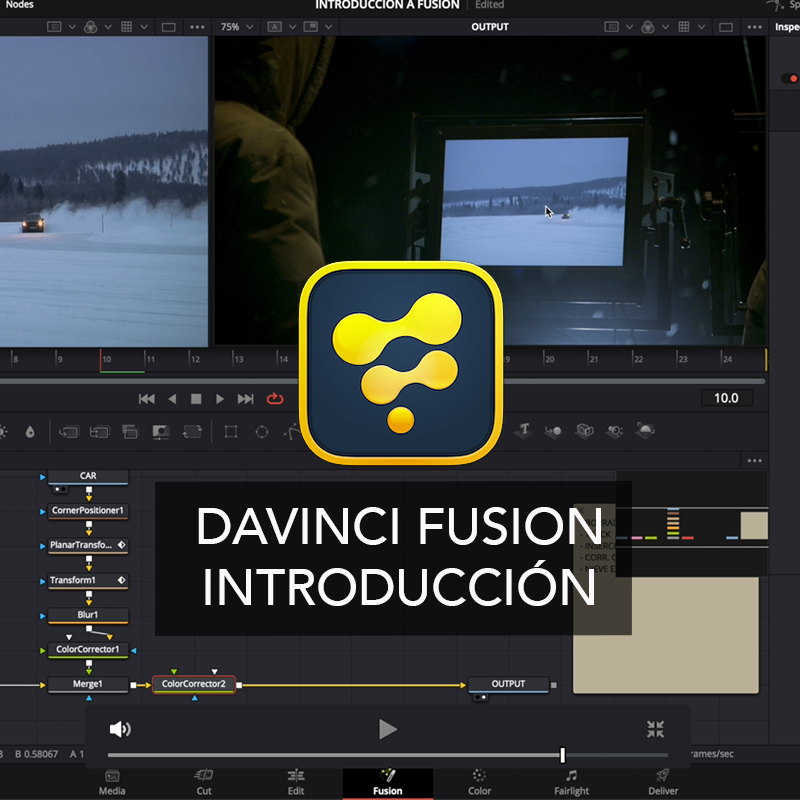The width and height of the screenshot is (800, 800).
Task: Add a Merge node from the toolbar
Action: pos(68,432)
